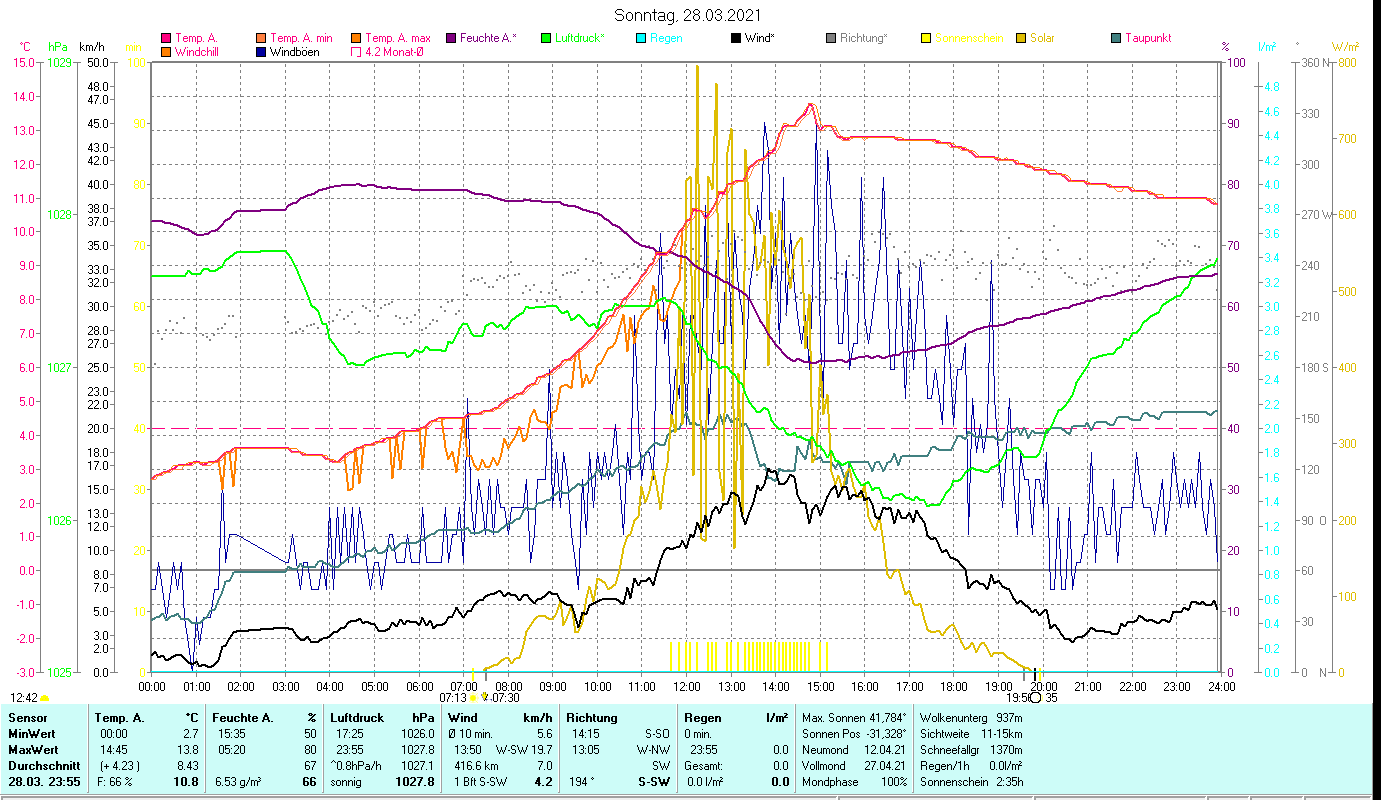Click the moon symbol at sunset time
This screenshot has width=1381, height=800.
click(1035, 698)
